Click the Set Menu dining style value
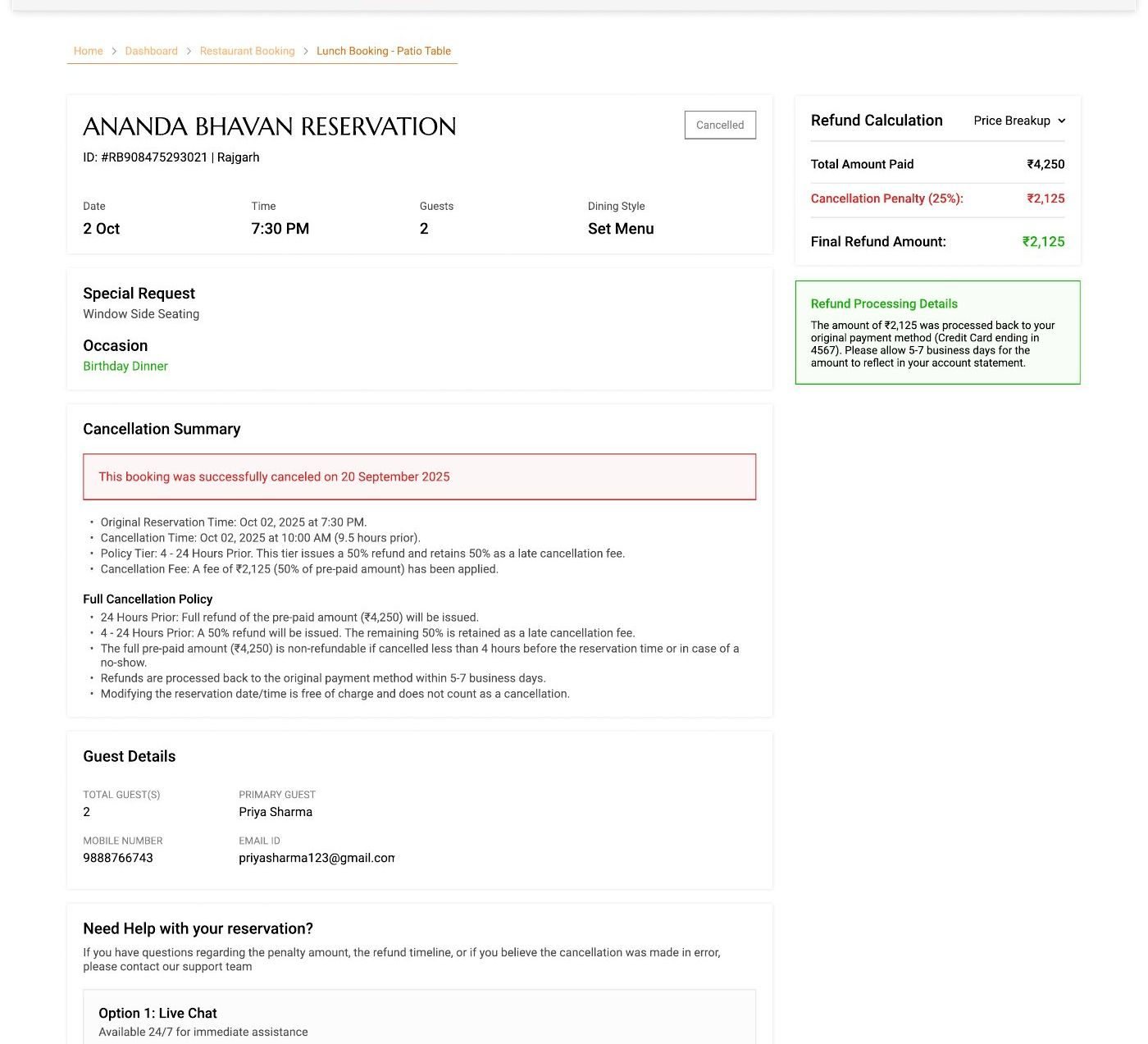This screenshot has width=1148, height=1044. click(621, 229)
